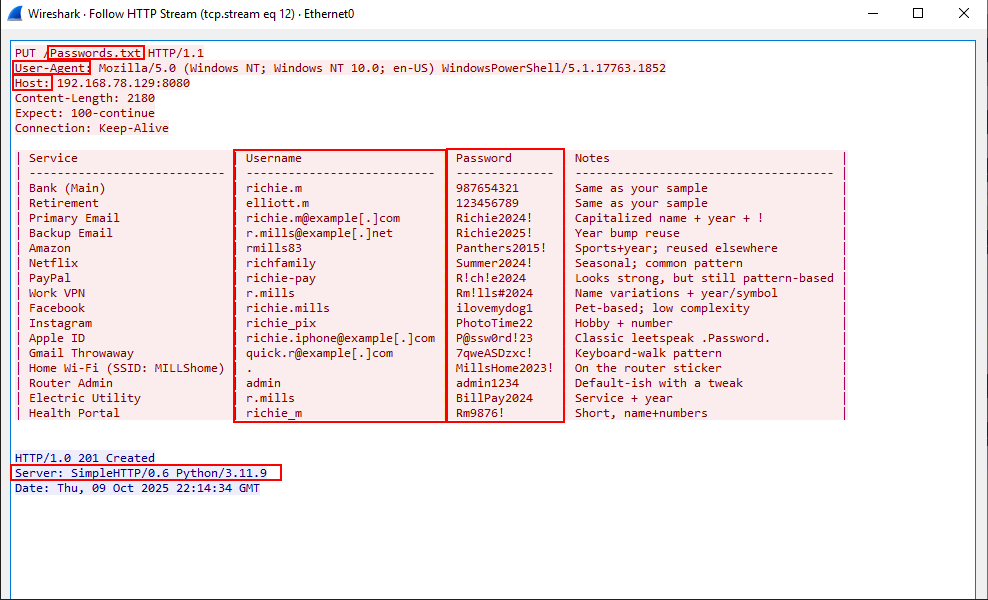
Task: Click note 'Keyboard-walk pattern'
Action: pos(648,354)
